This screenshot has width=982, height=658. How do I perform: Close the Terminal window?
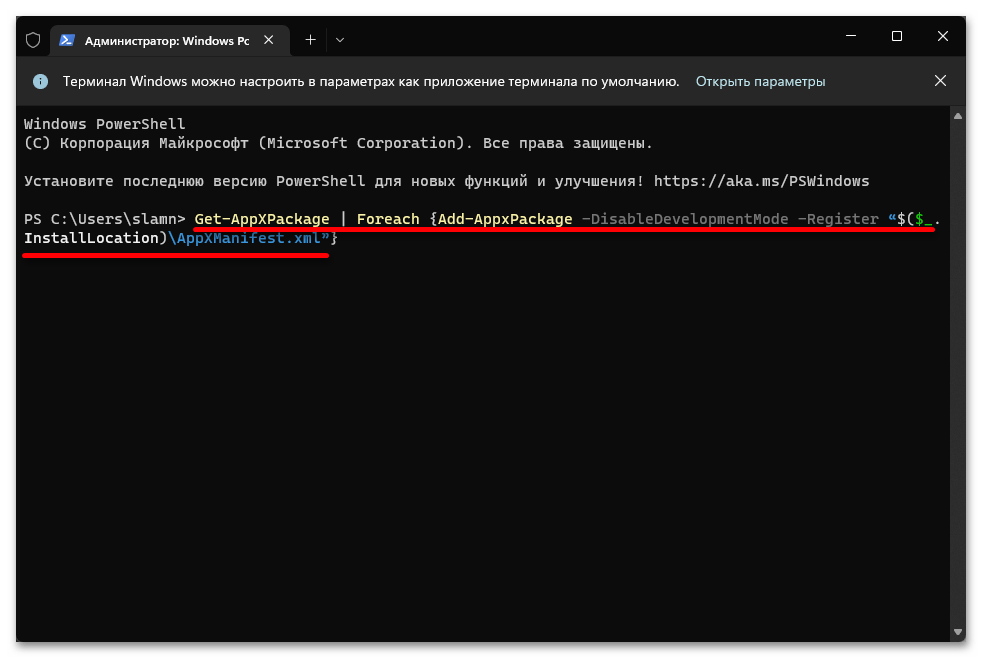pos(943,36)
